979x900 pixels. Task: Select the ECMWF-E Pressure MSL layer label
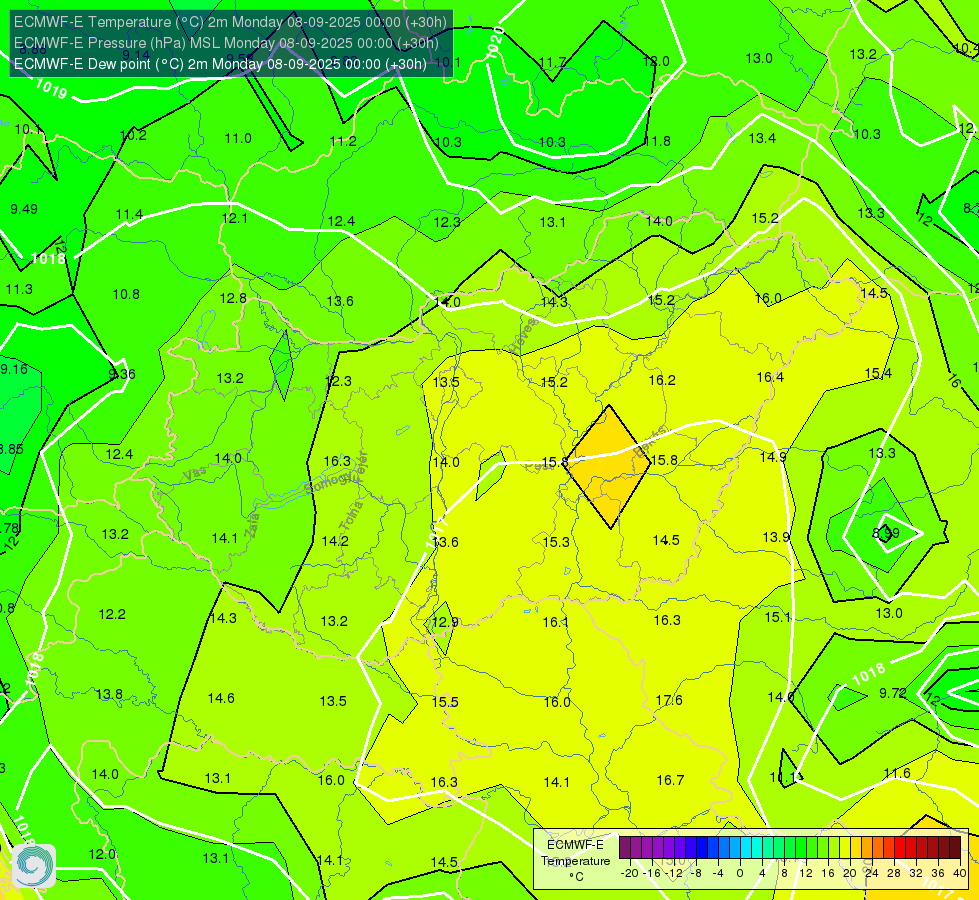[x=226, y=43]
